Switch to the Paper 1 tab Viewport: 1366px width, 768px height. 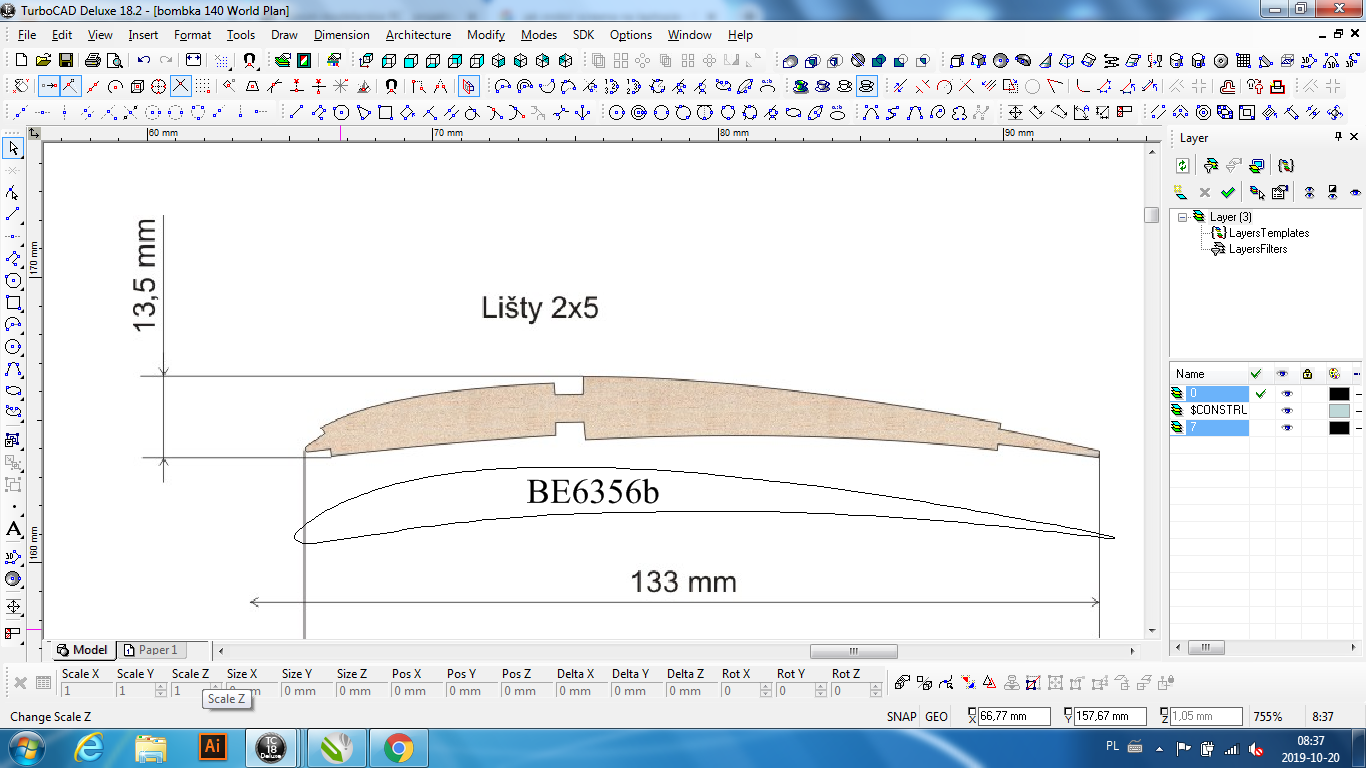157,650
